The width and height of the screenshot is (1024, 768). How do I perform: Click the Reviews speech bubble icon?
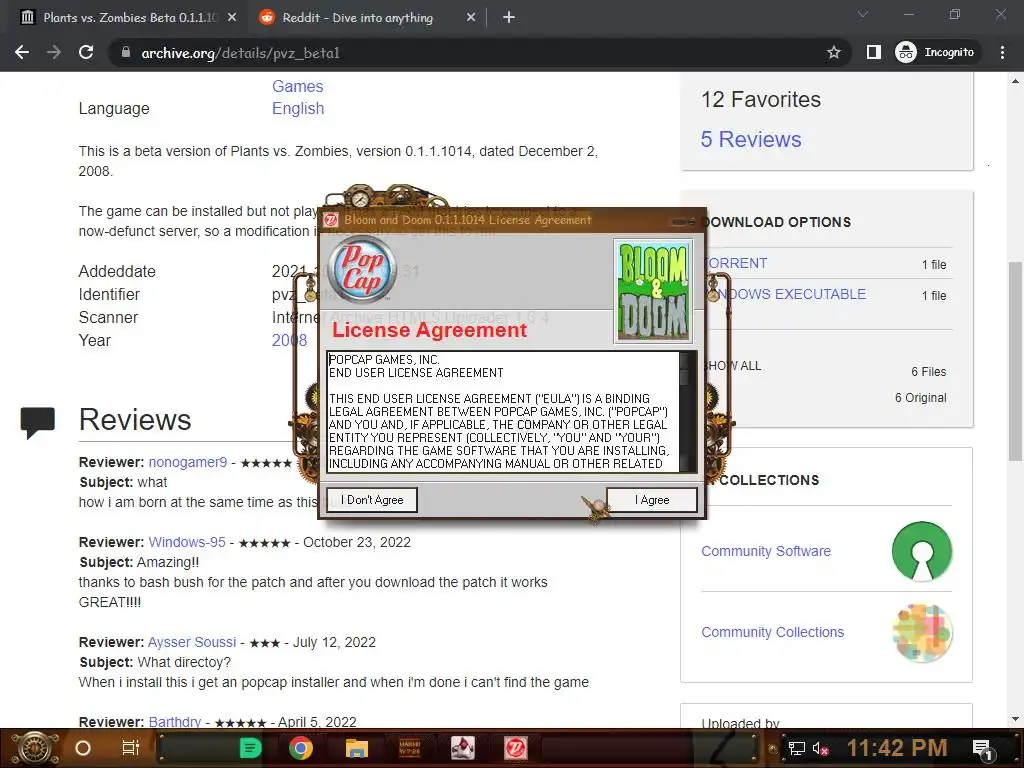37,422
